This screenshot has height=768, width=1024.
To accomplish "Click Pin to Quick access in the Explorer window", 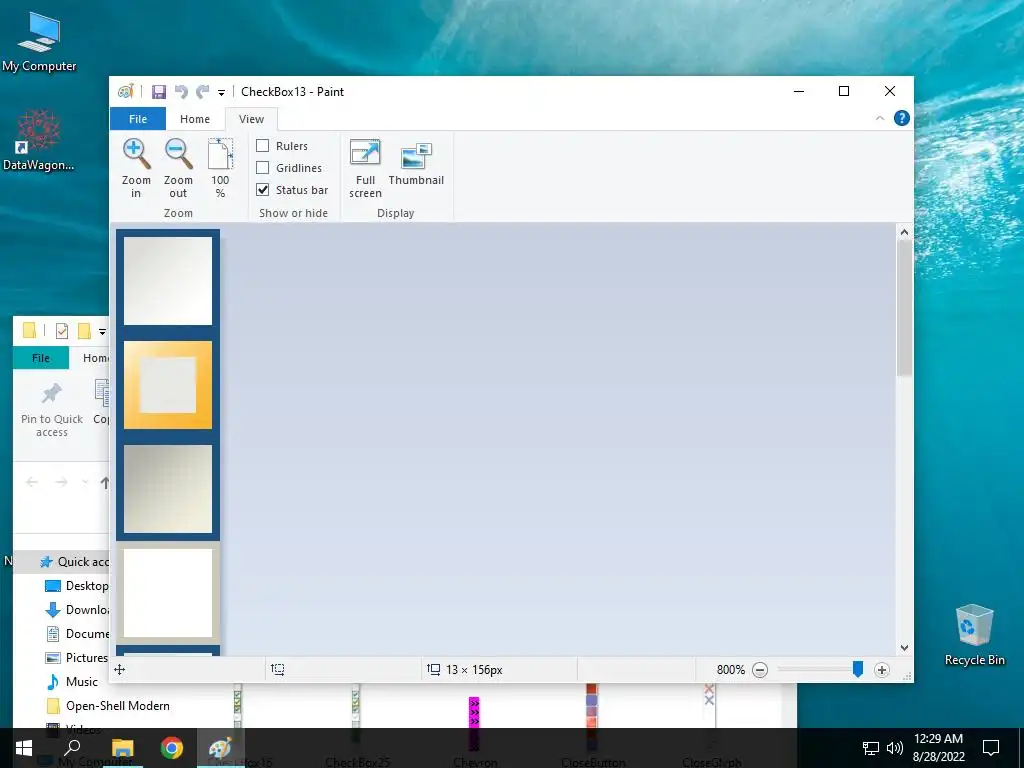I will (52, 410).
